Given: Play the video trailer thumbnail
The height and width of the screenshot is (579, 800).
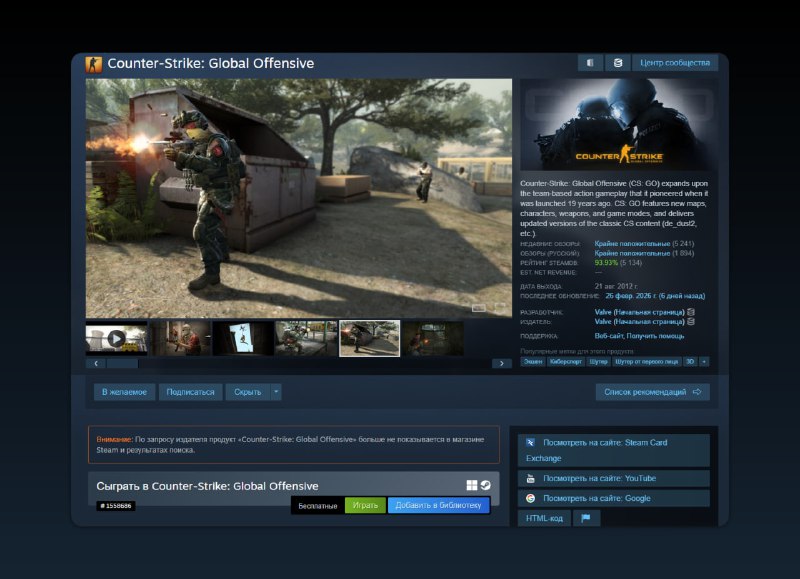Looking at the screenshot, I should [x=116, y=338].
